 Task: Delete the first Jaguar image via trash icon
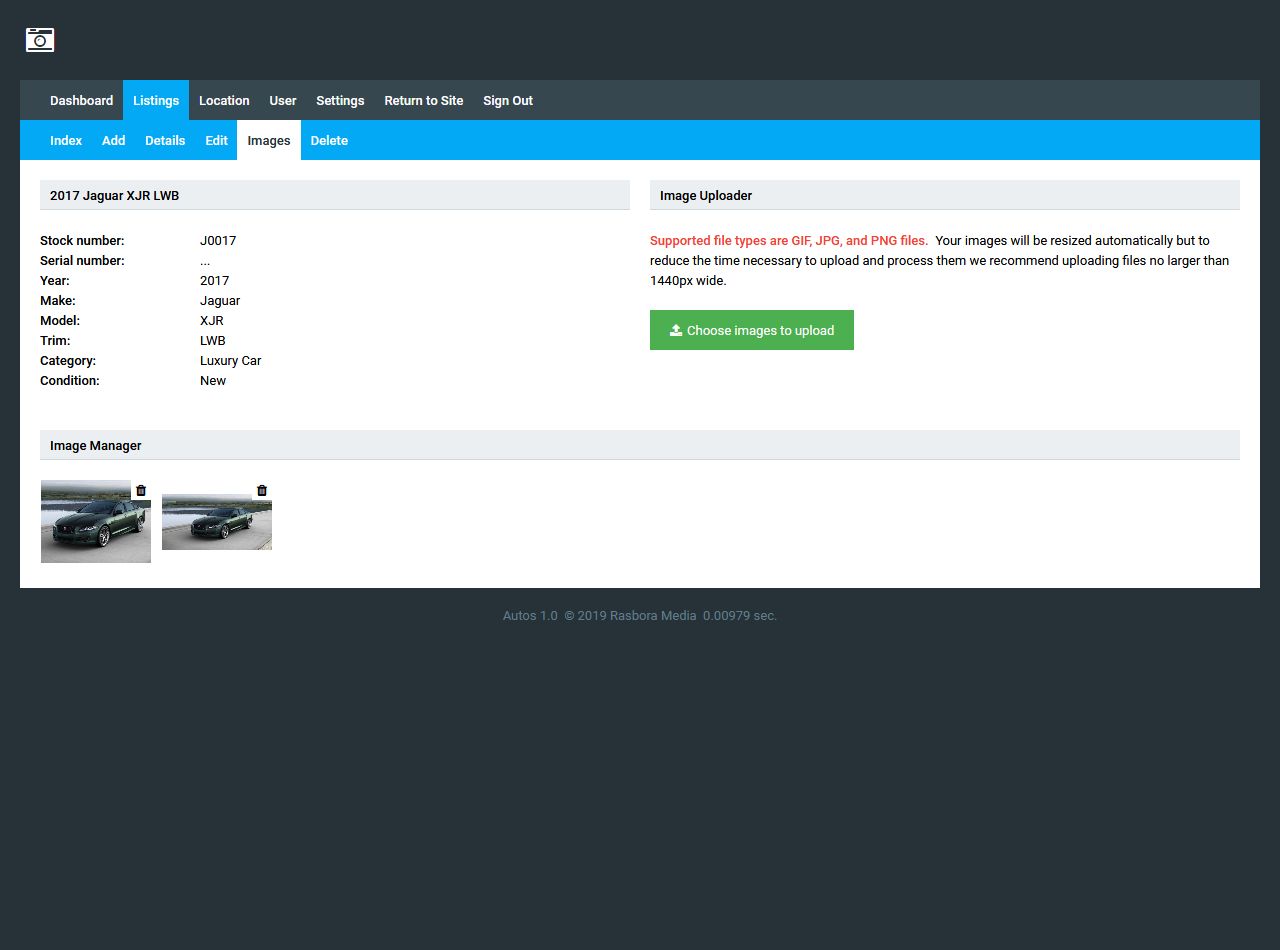coord(141,490)
